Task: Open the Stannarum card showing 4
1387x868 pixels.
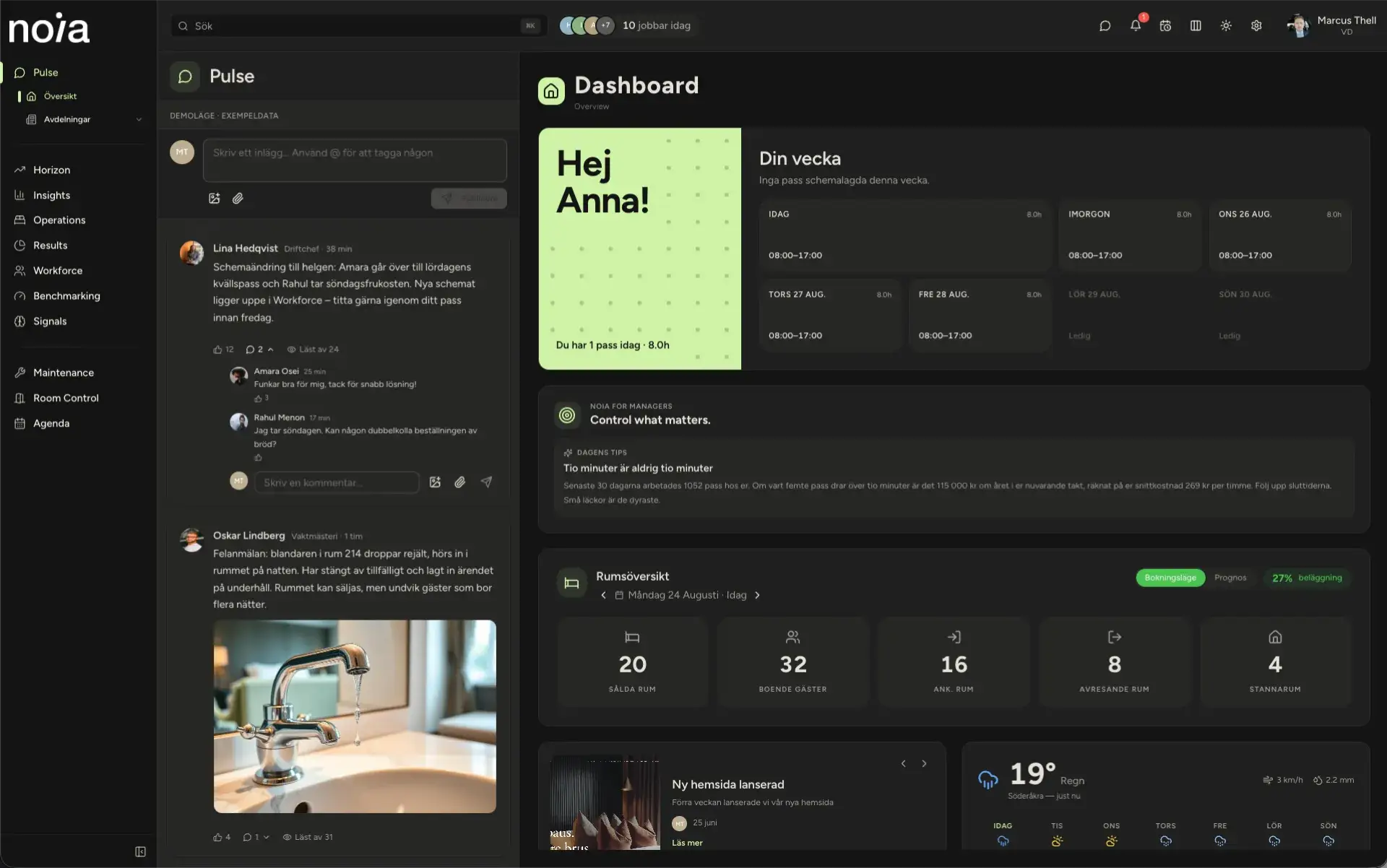Action: 1275,661
